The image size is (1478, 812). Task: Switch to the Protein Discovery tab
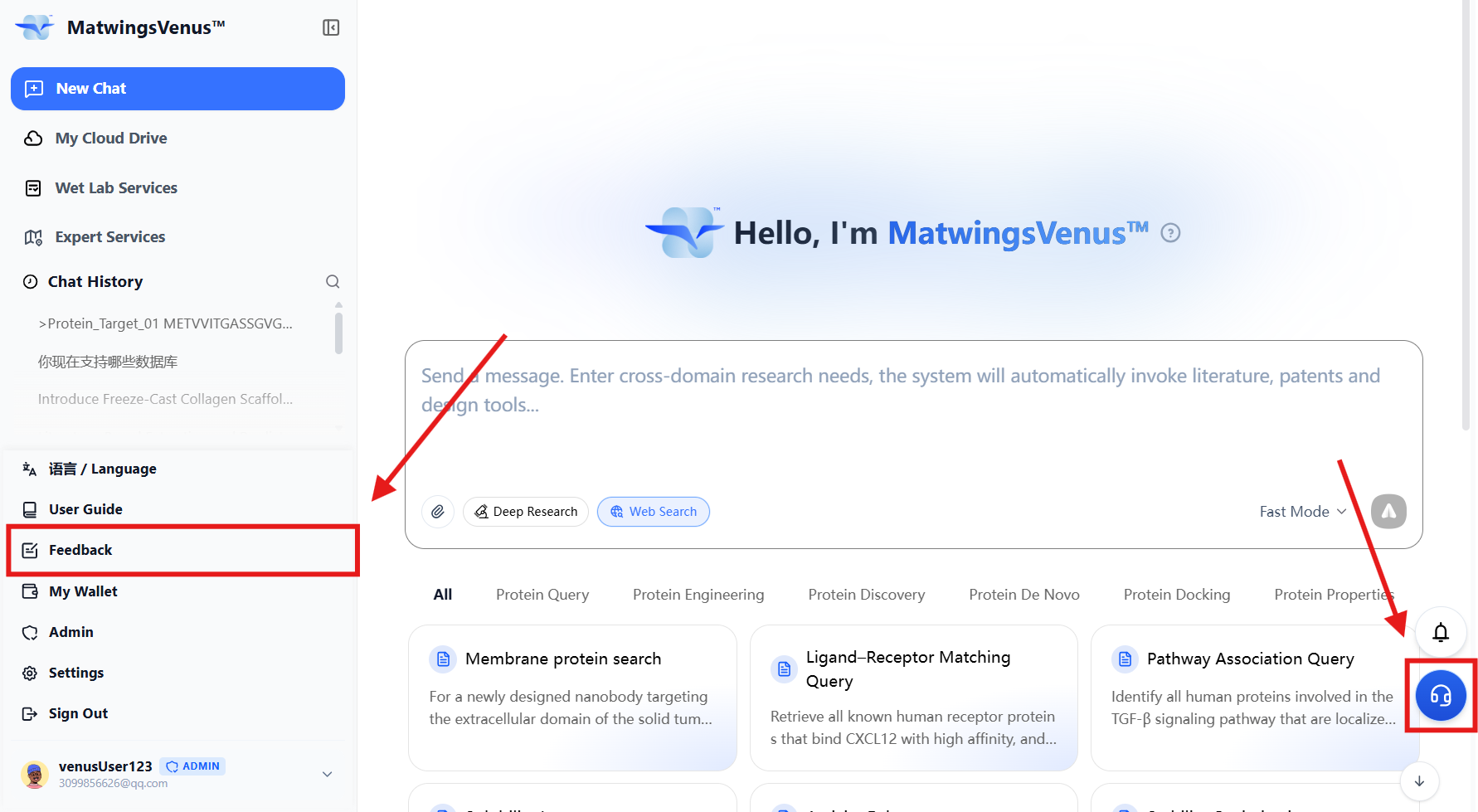867,595
